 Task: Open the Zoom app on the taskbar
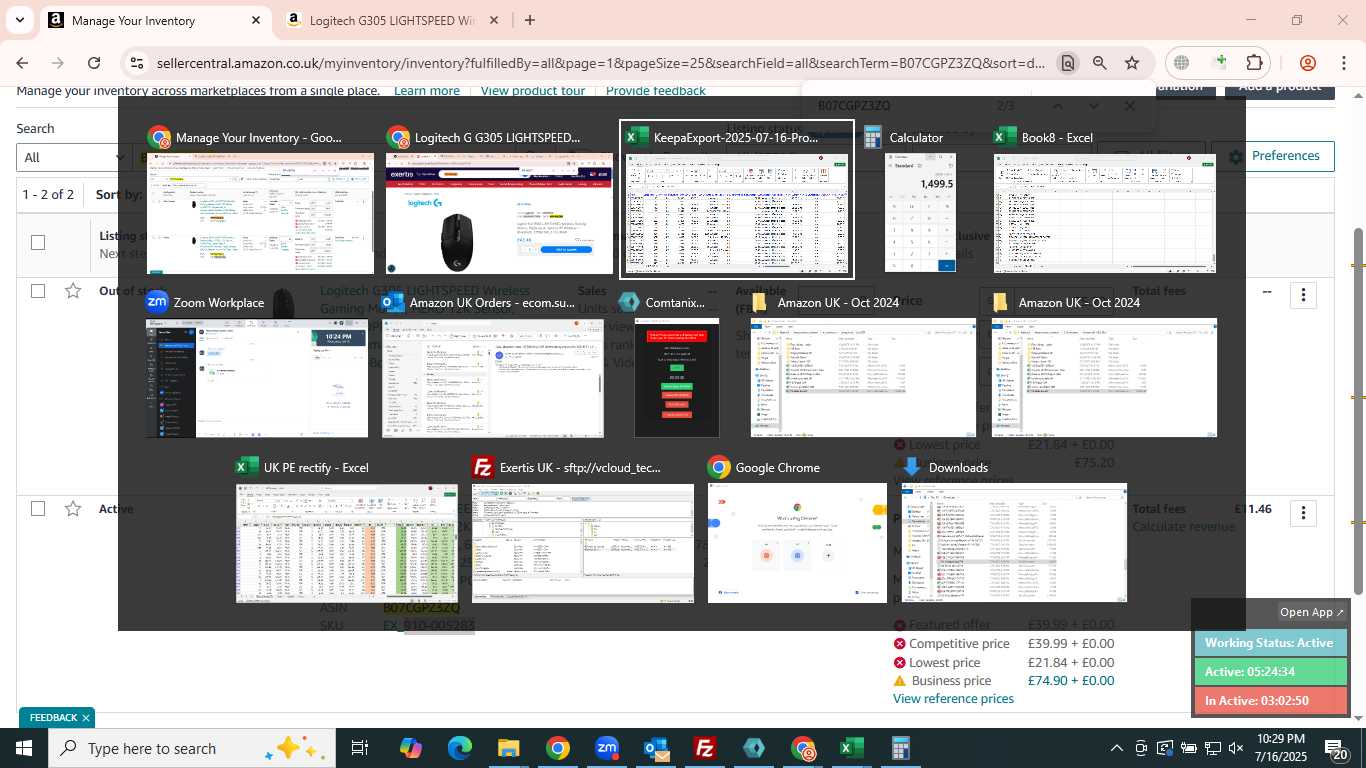pyautogui.click(x=606, y=748)
